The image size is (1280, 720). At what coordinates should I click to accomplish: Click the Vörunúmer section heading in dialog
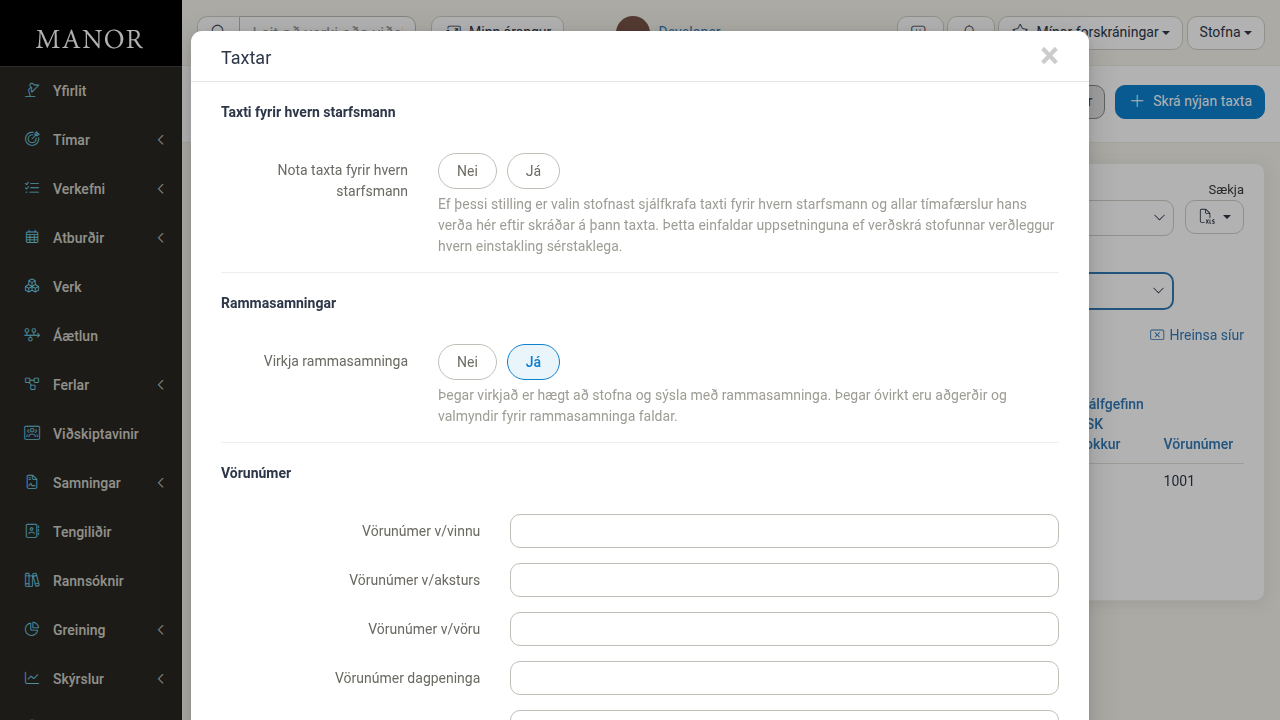(x=256, y=473)
